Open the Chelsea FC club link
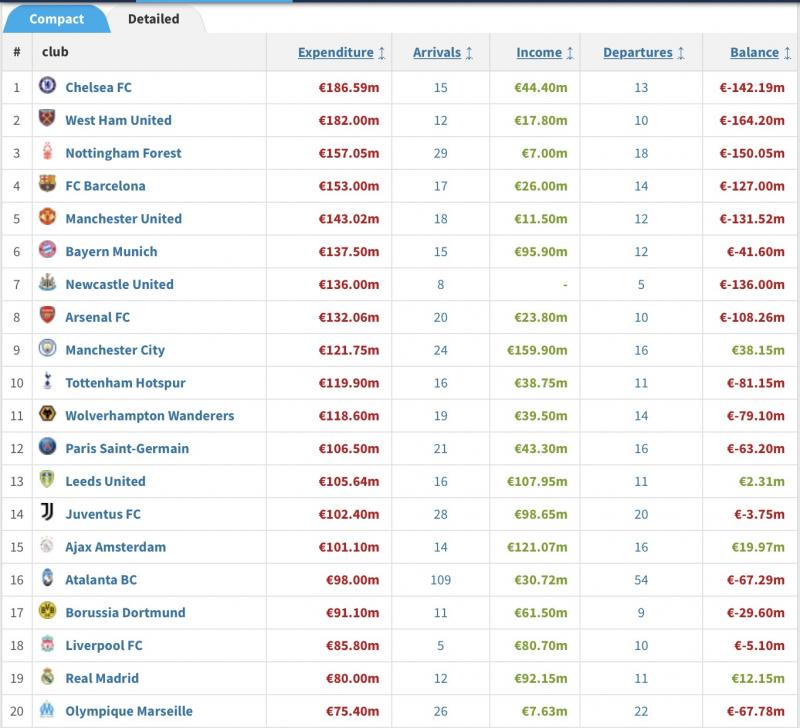The width and height of the screenshot is (800, 728). pos(98,87)
